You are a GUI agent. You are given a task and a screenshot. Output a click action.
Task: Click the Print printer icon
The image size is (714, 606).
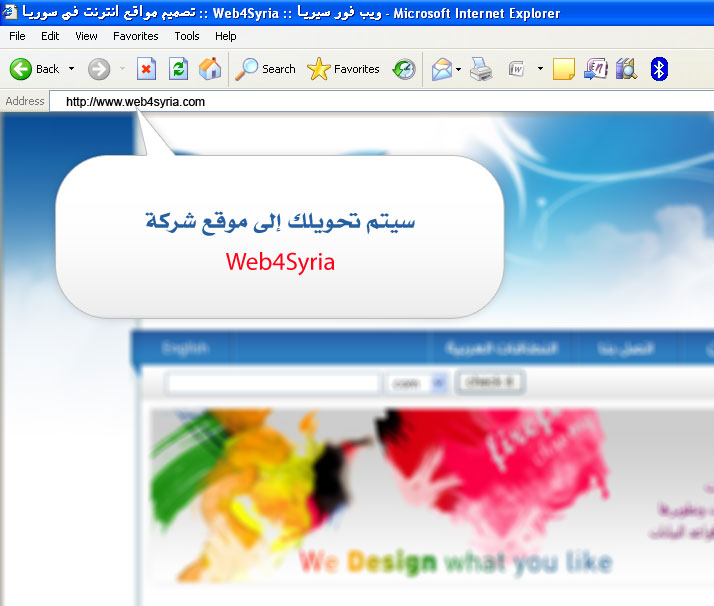[481, 69]
